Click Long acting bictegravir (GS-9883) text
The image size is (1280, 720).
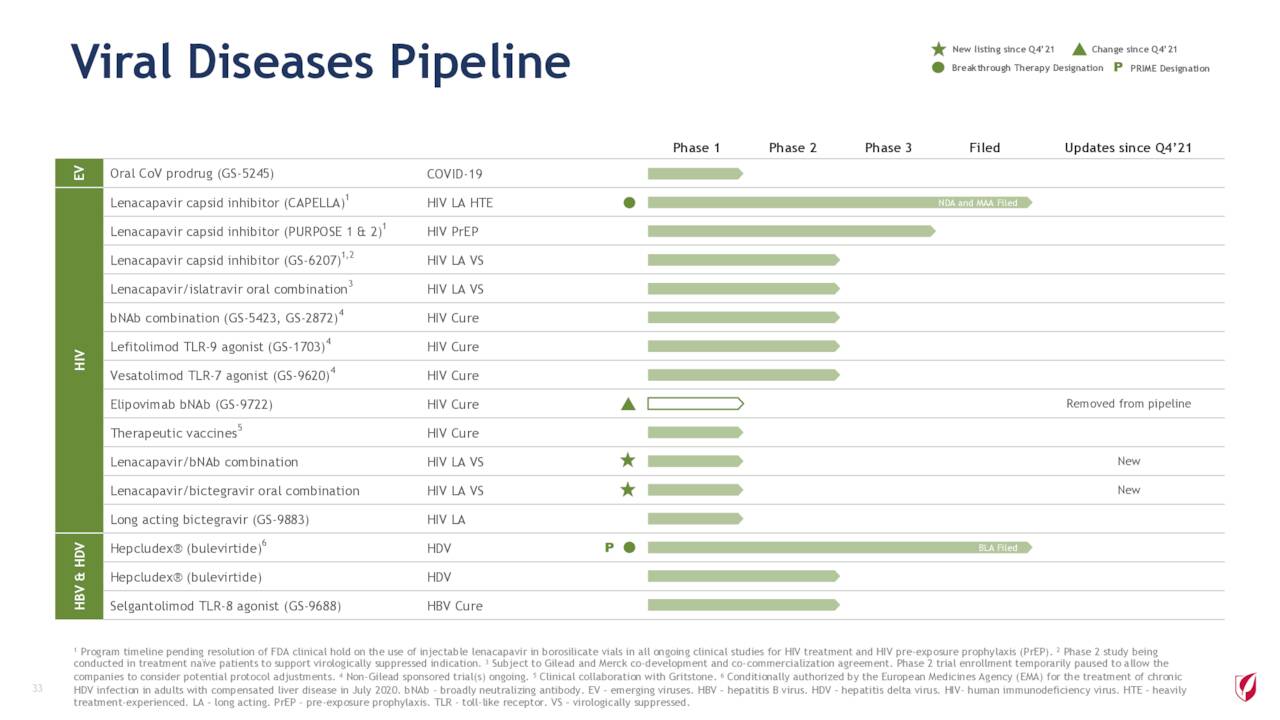209,520
